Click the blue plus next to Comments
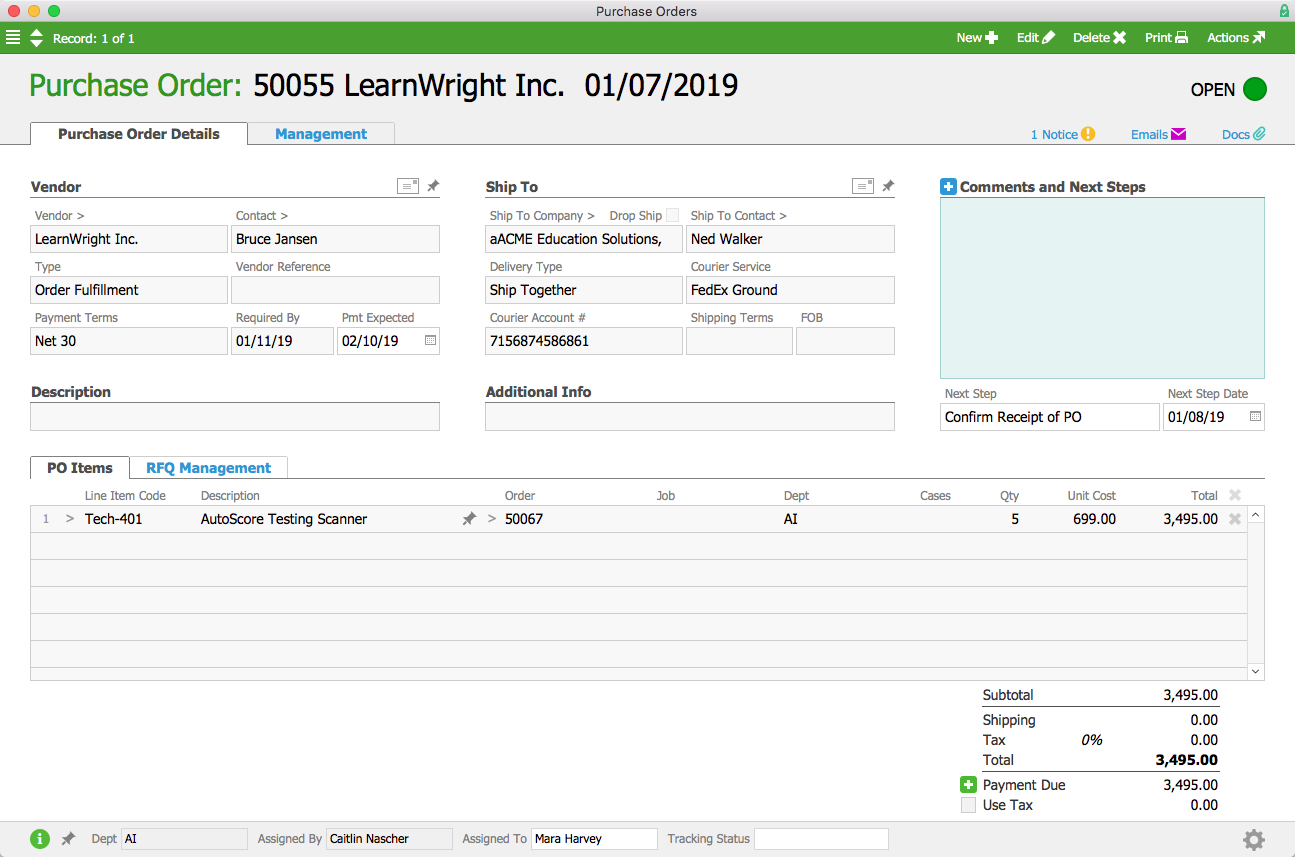 tap(948, 187)
